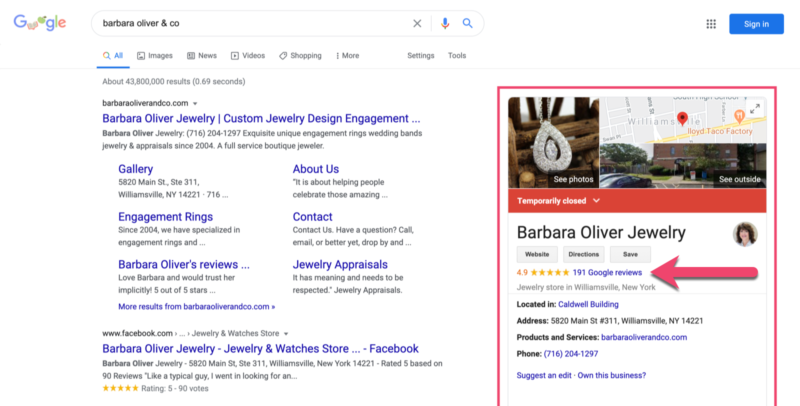Image resolution: width=800 pixels, height=406 pixels.
Task: Open the Jewelry Appraisals sitelink
Action: [x=340, y=264]
